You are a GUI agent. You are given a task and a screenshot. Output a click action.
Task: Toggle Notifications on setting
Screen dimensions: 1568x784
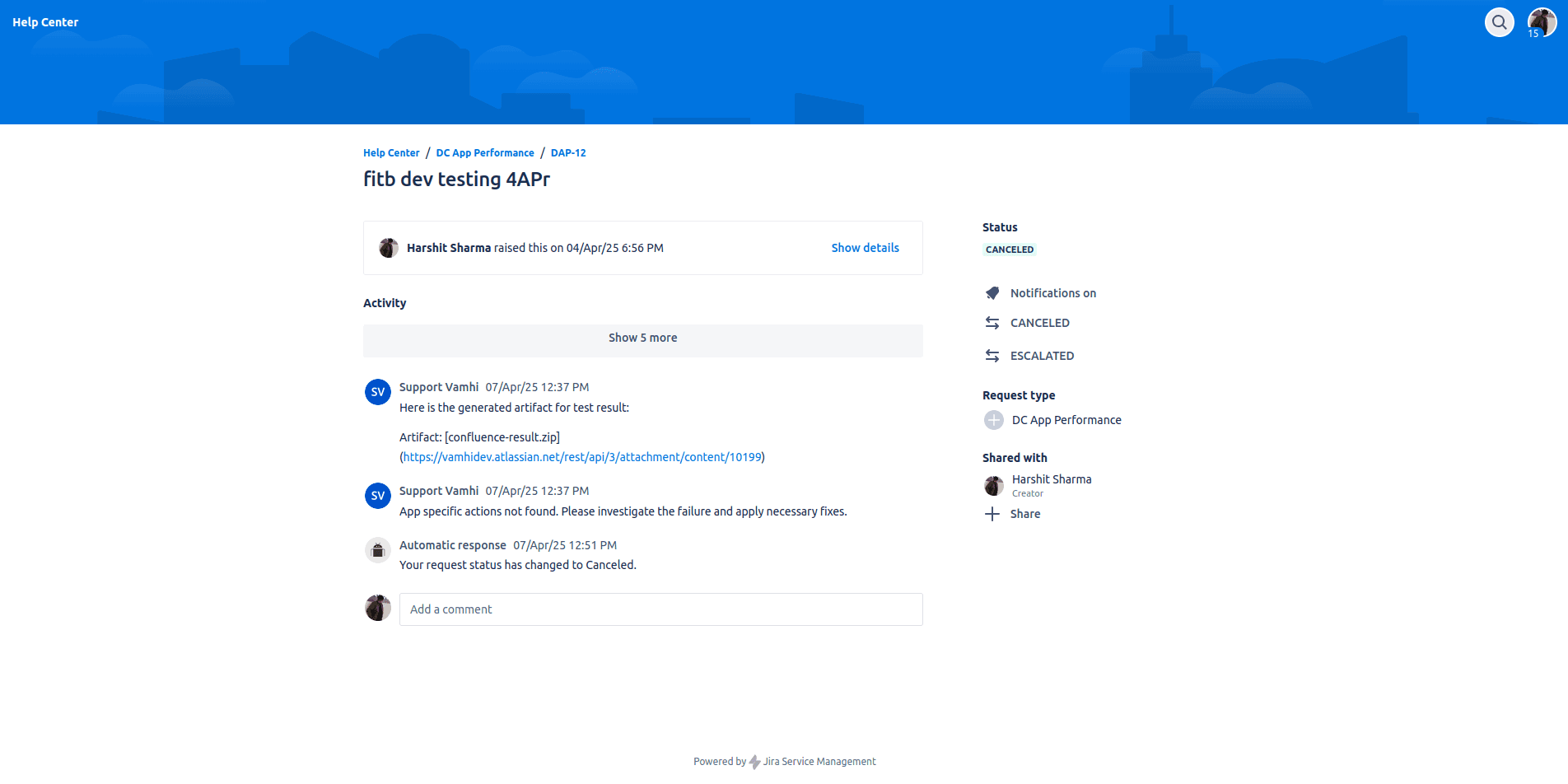coord(1052,293)
